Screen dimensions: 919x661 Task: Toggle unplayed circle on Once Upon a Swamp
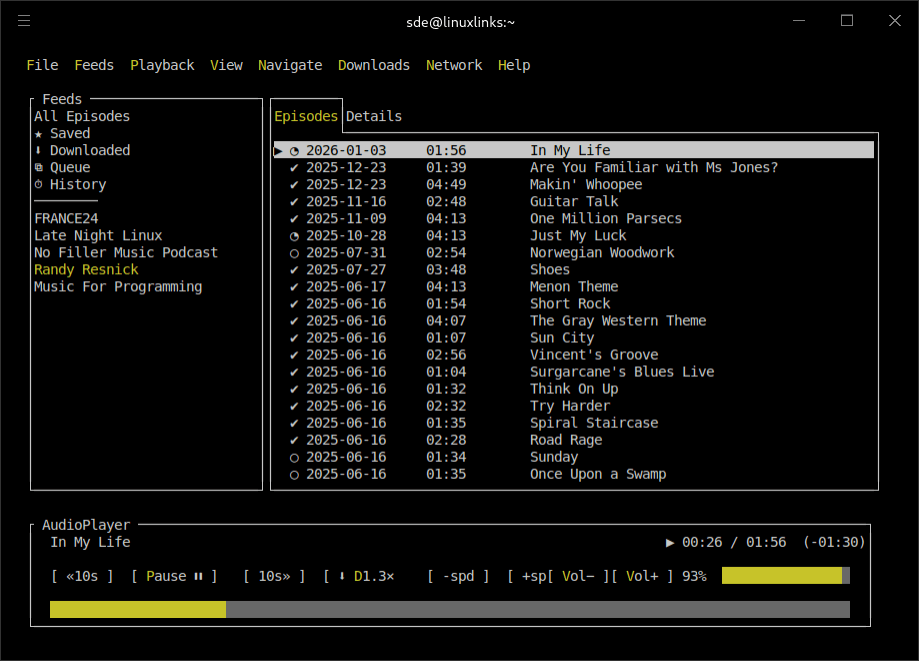click(294, 474)
